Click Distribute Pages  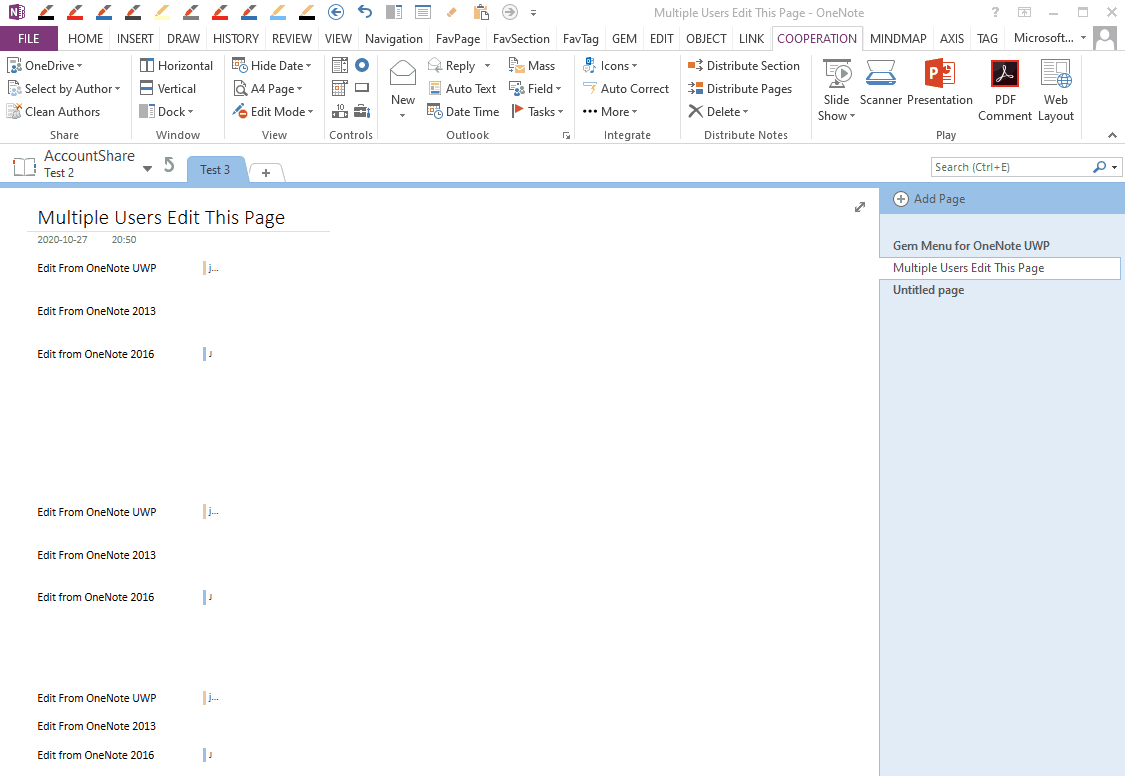(739, 89)
